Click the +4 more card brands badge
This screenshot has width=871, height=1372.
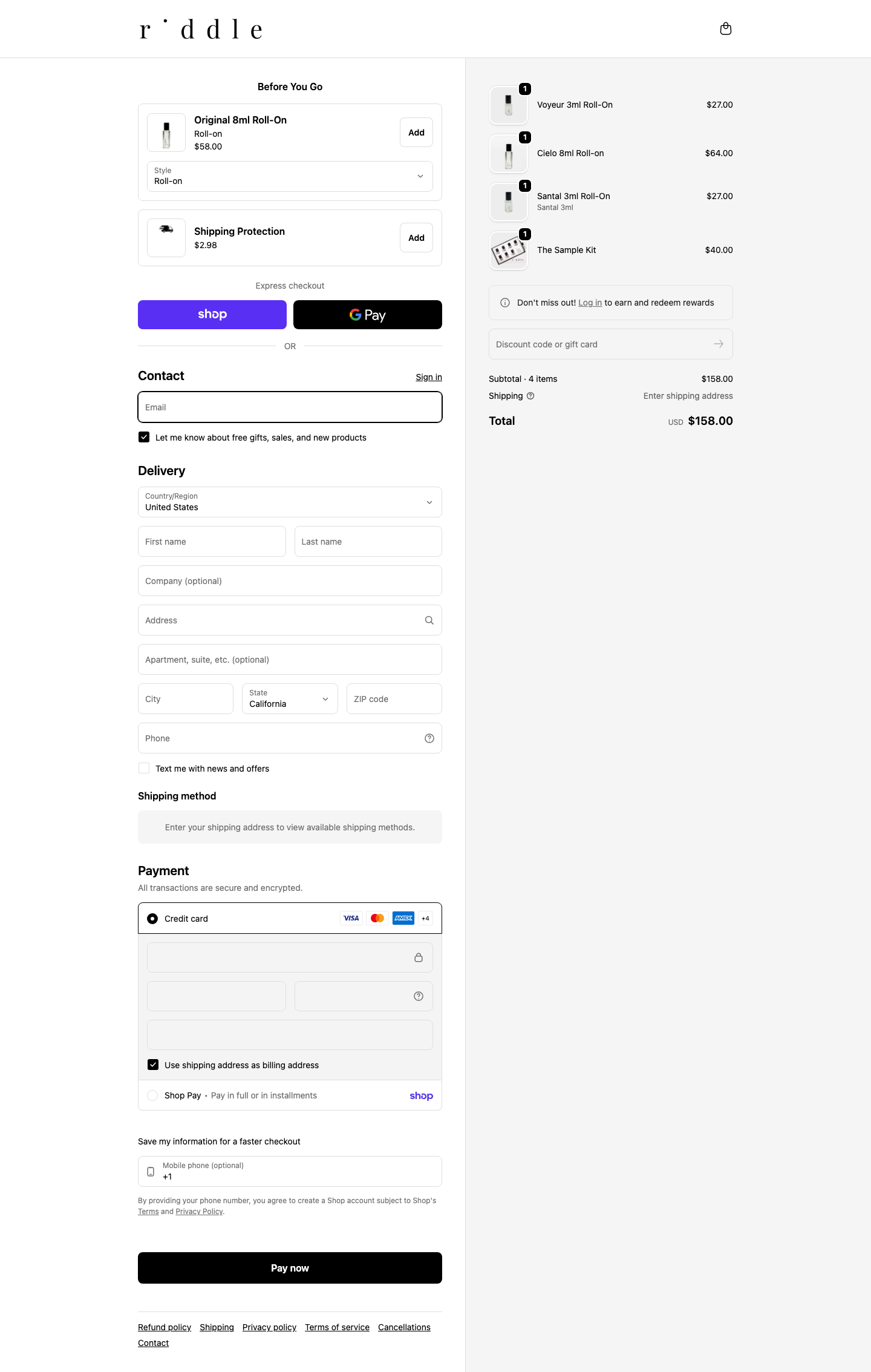426,918
